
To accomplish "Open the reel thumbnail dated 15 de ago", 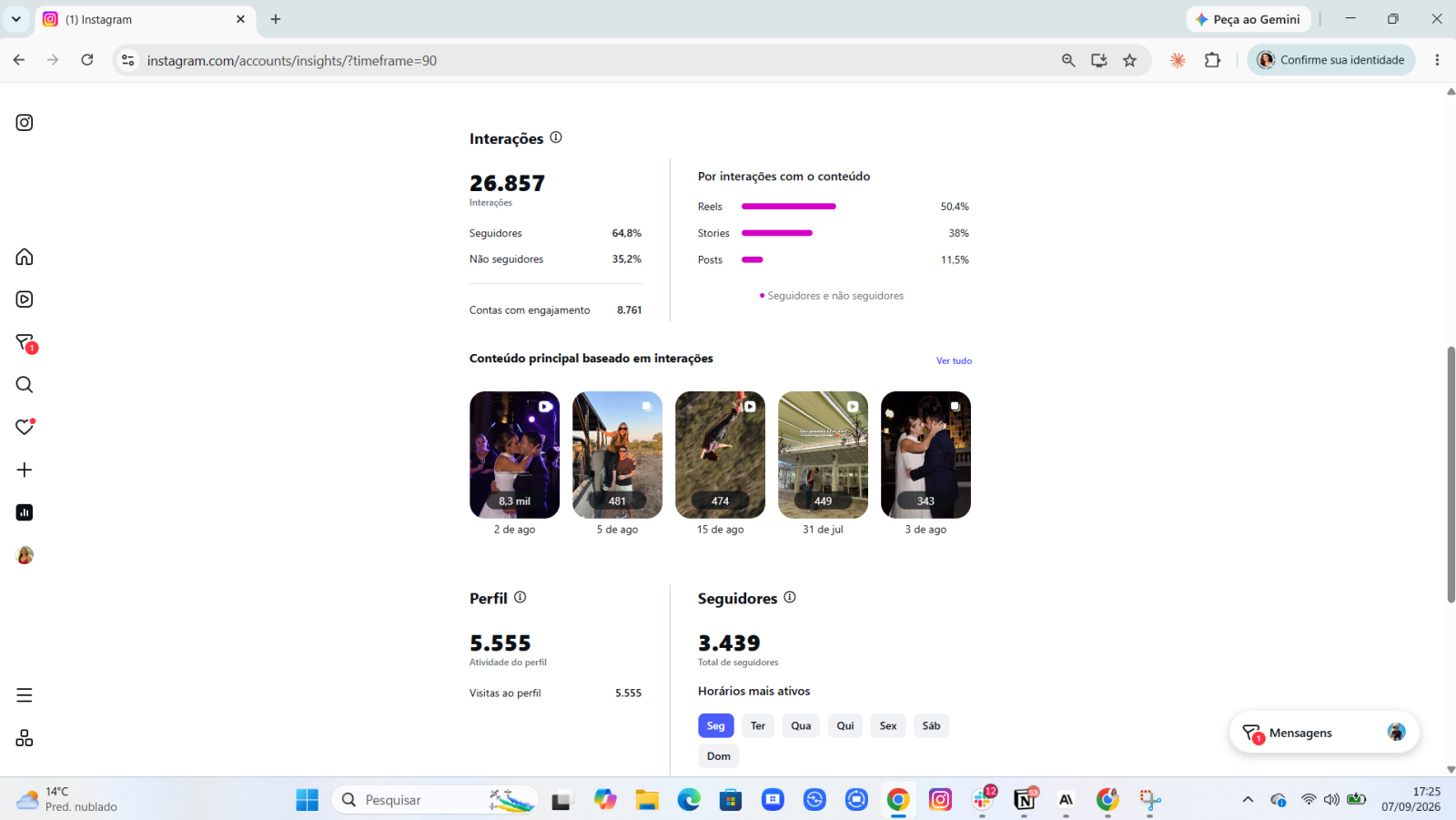I will pyautogui.click(x=720, y=455).
